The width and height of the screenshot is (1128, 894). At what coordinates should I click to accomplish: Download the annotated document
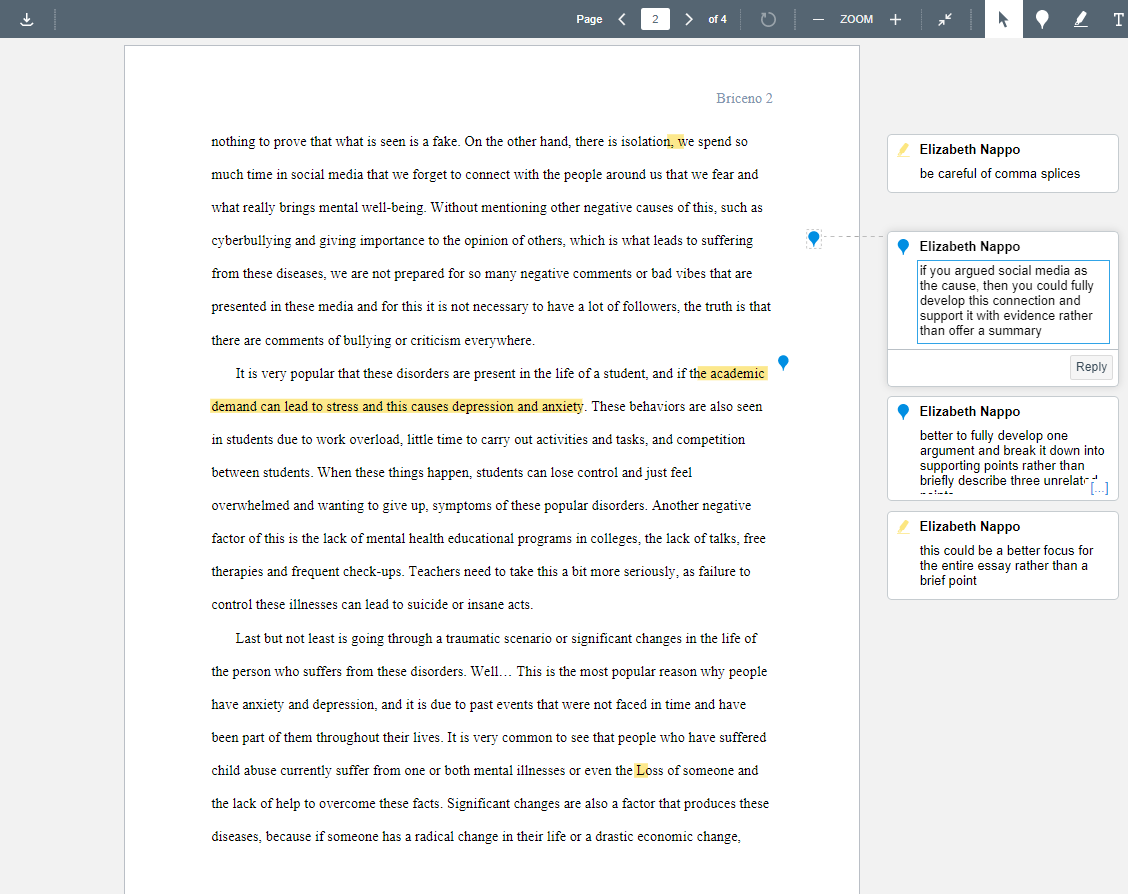coord(27,19)
